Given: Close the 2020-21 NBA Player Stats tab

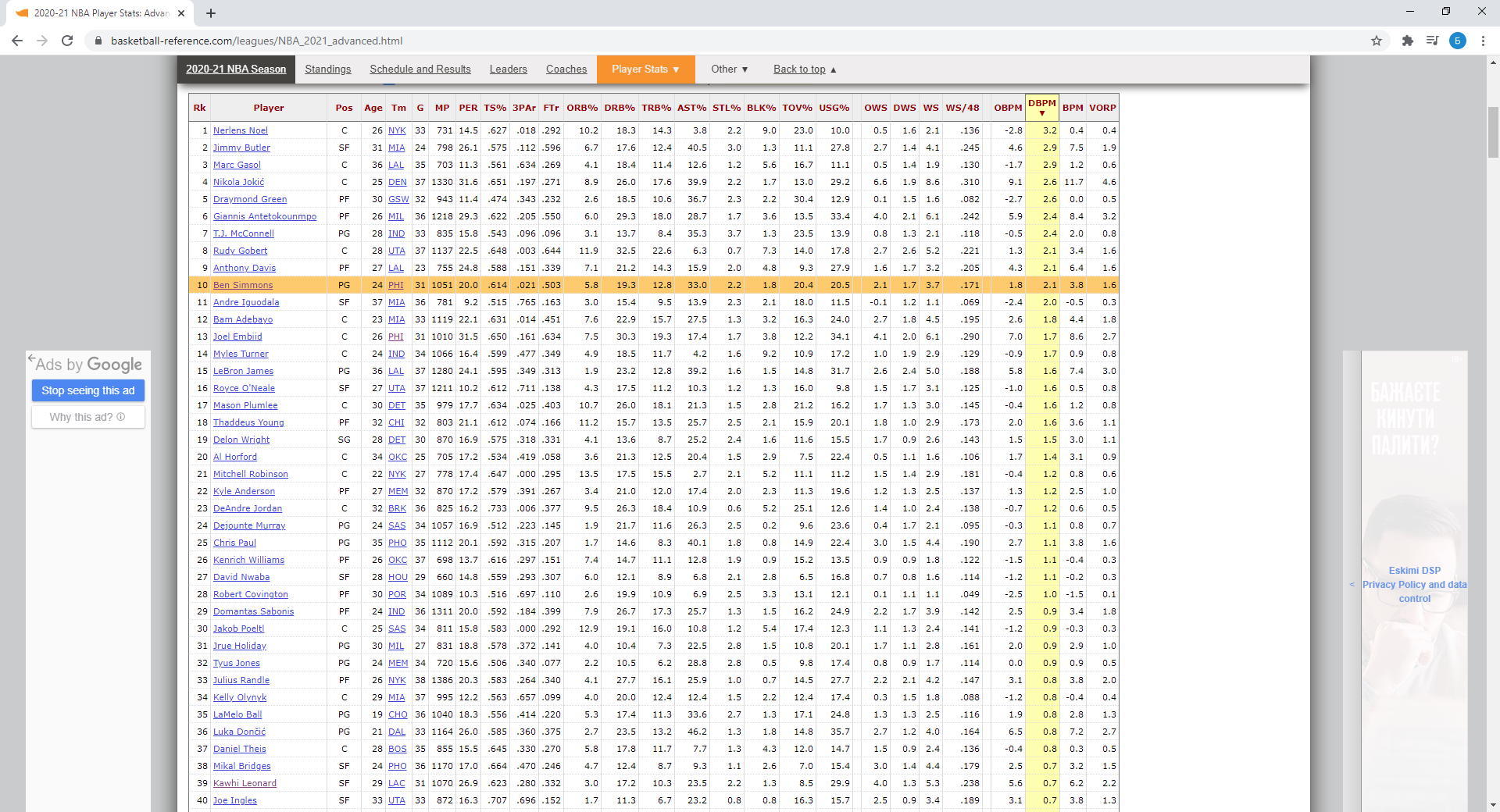Looking at the screenshot, I should coord(181,13).
